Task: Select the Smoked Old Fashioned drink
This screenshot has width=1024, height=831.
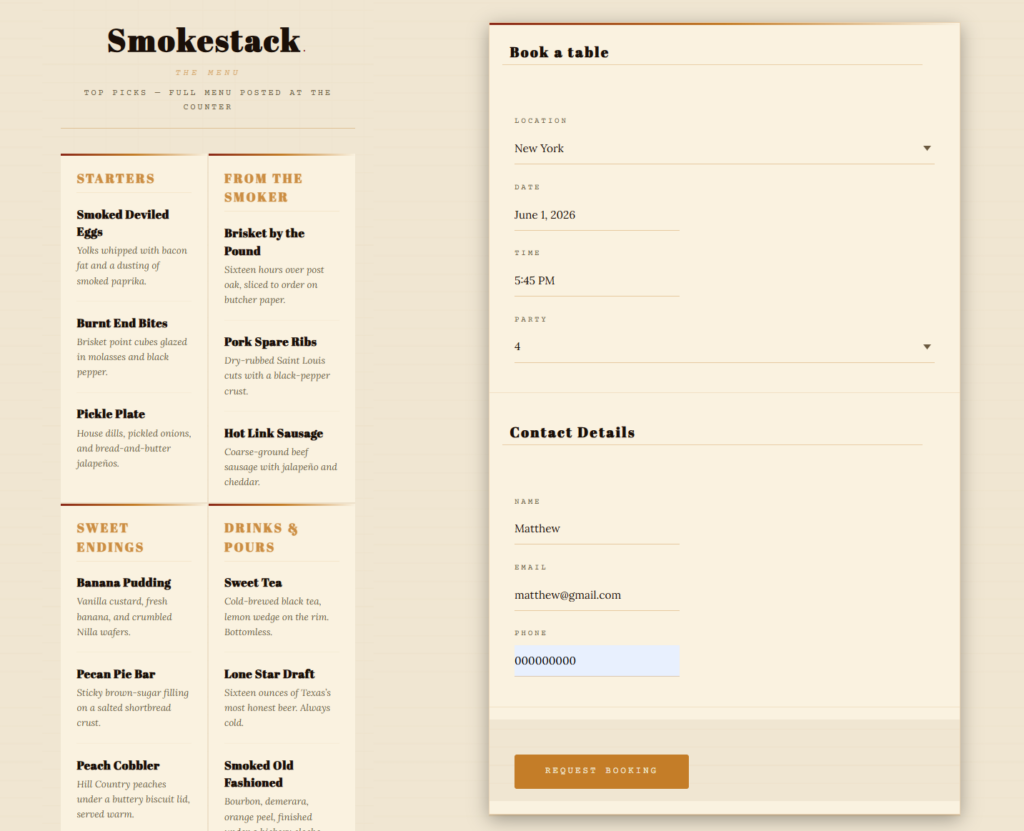Action: pyautogui.click(x=259, y=774)
